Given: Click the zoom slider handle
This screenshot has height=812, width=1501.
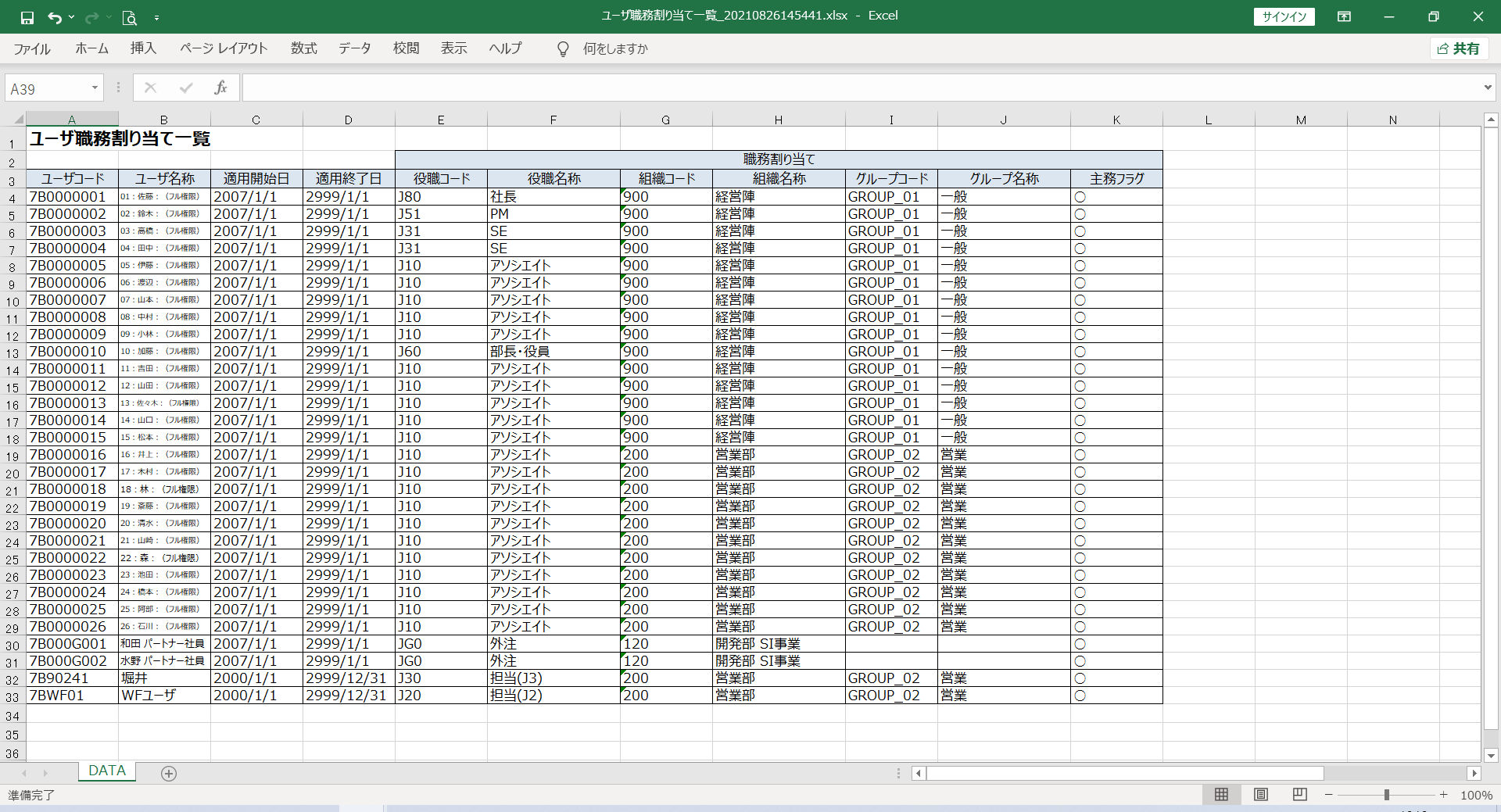Looking at the screenshot, I should coord(1386,795).
